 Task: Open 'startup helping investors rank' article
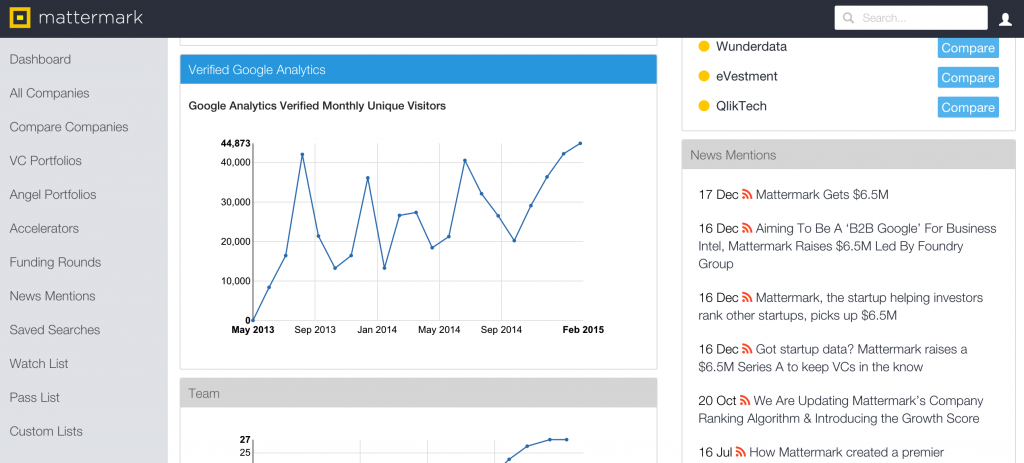click(840, 307)
